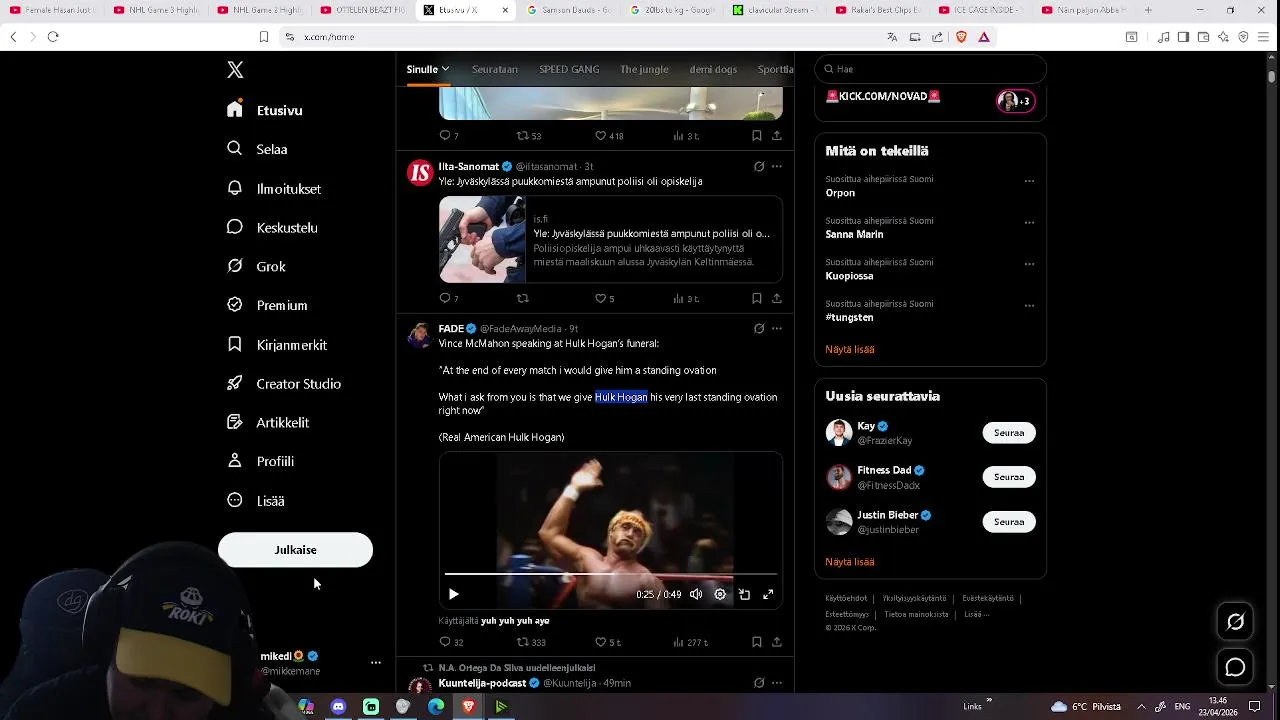The image size is (1280, 720).
Task: Open more options on Ilta-Sanomat post
Action: 776,167
